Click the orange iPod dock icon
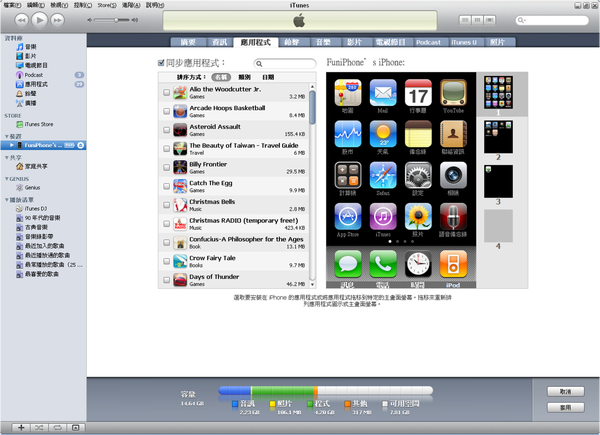This screenshot has height=435, width=600. point(453,264)
